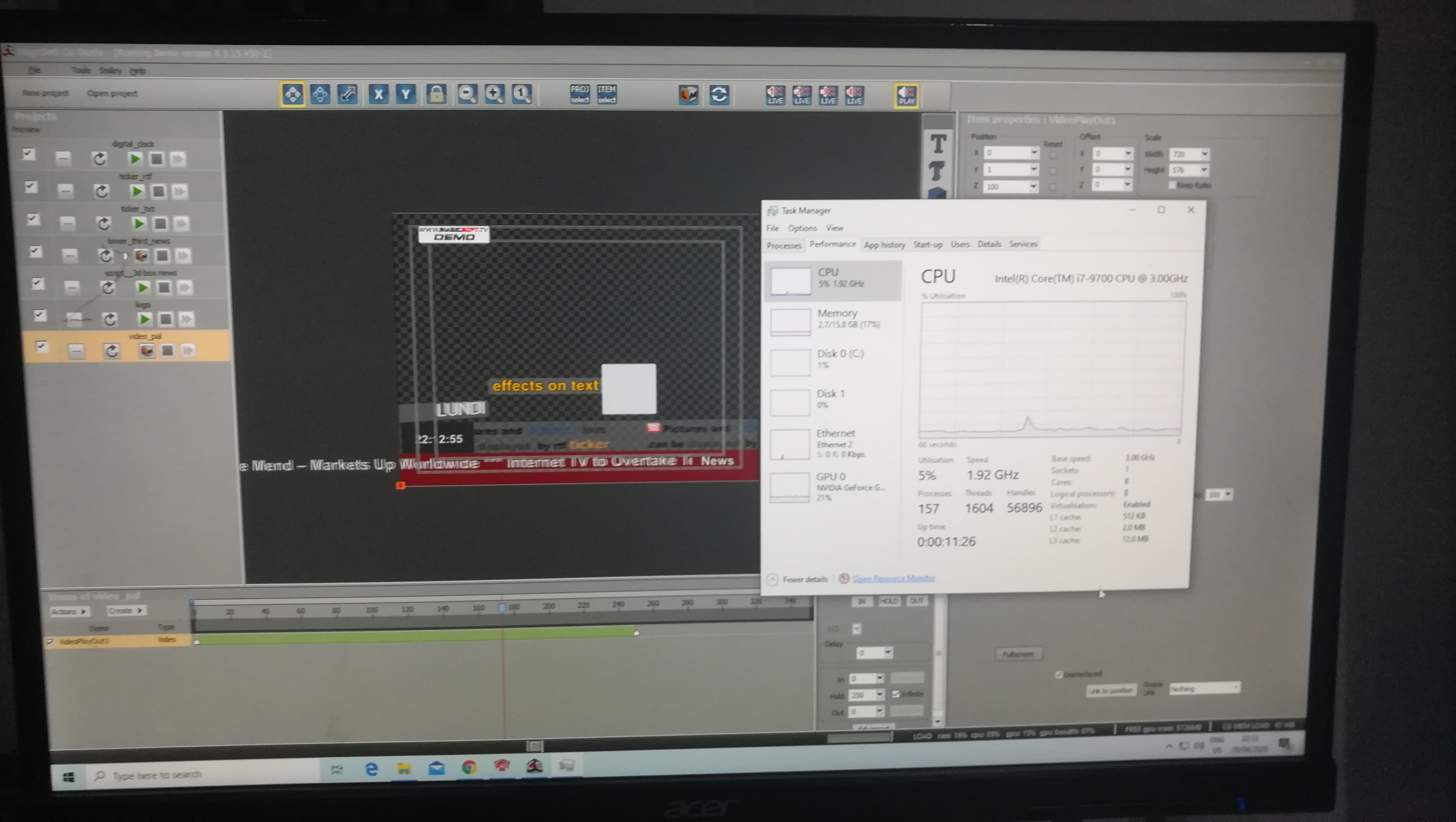The image size is (1456, 822).
Task: Toggle the video_pal preview checkbox
Action: [x=41, y=346]
